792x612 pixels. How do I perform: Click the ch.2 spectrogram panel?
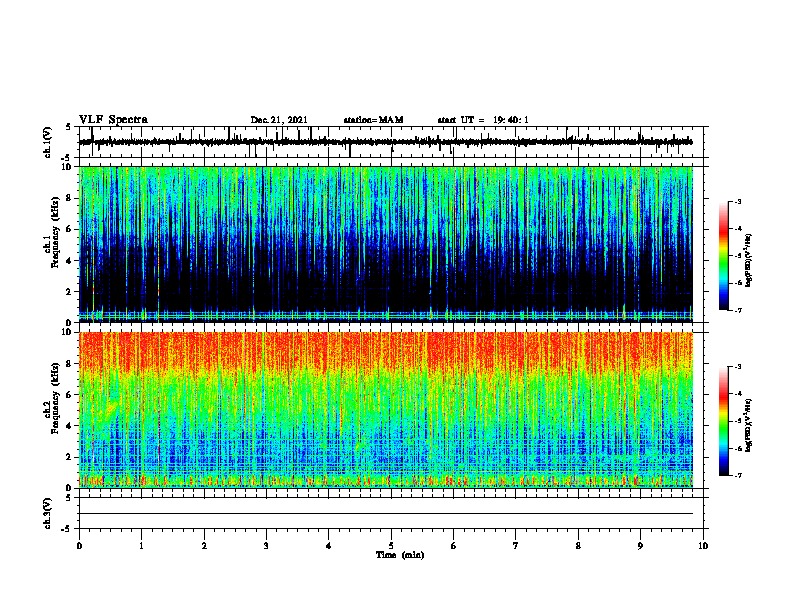[x=385, y=410]
